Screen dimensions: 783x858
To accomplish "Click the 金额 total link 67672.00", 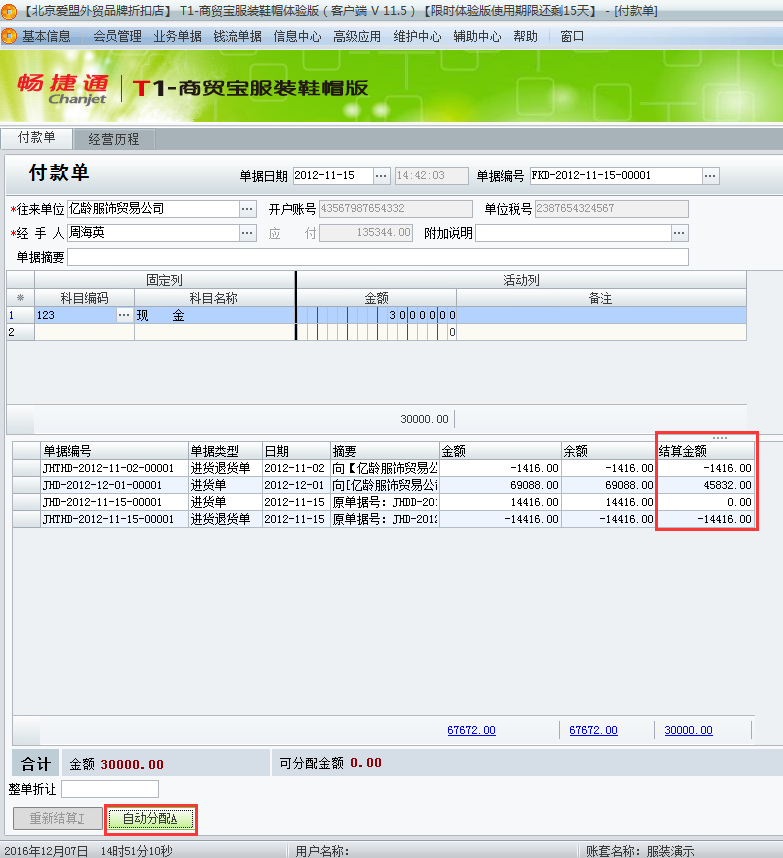I will point(471,730).
